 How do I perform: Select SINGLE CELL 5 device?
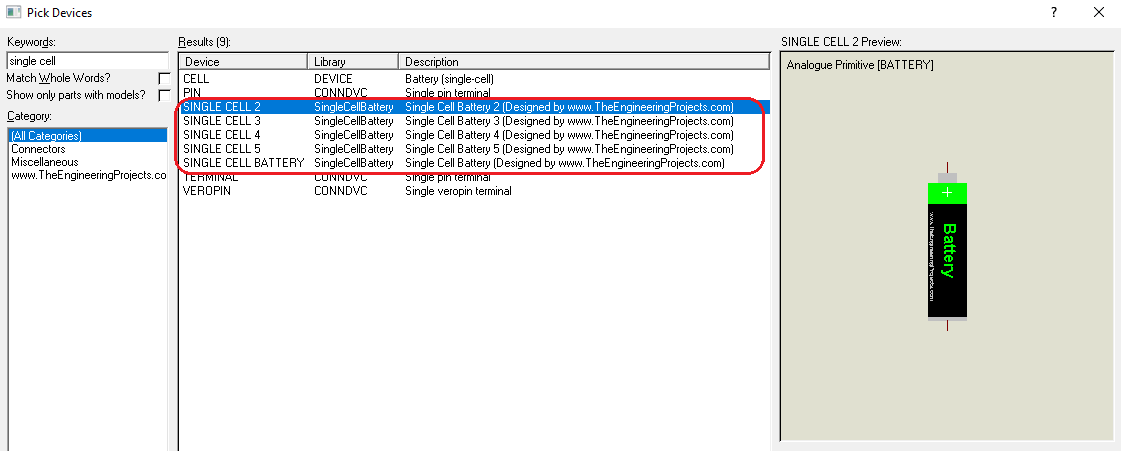click(x=222, y=149)
